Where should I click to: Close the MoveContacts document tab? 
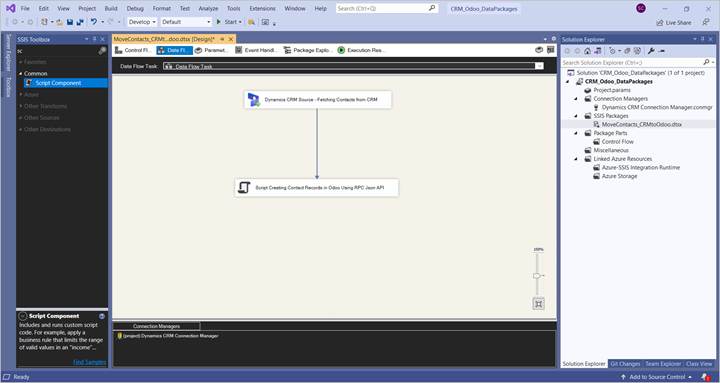pyautogui.click(x=231, y=39)
